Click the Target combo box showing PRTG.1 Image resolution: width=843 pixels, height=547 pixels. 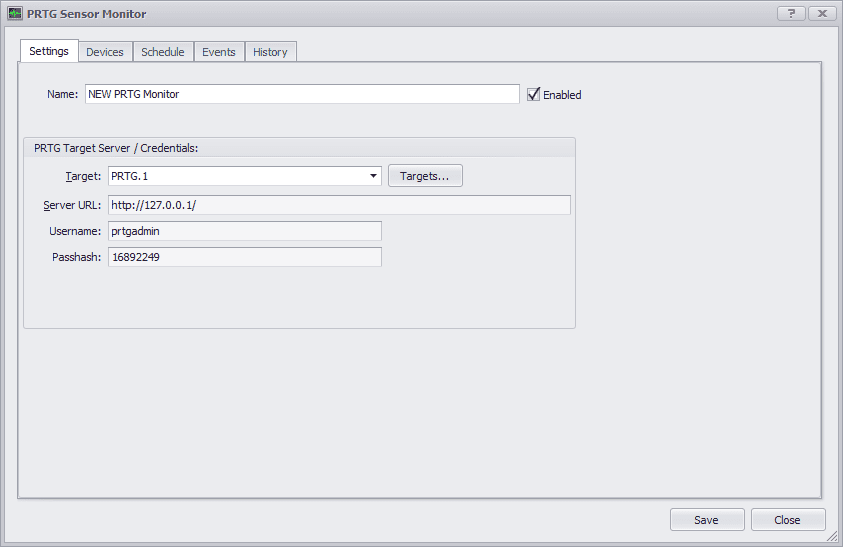pos(245,176)
